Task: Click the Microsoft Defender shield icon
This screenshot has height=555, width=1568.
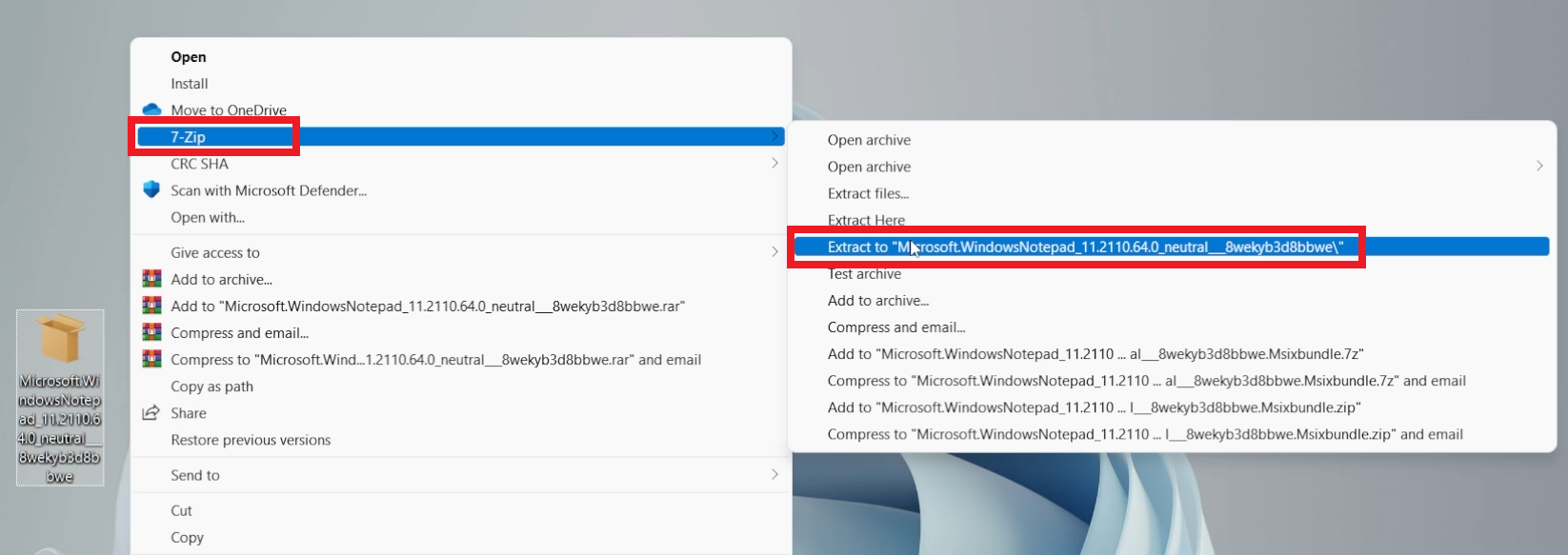Action: (151, 189)
